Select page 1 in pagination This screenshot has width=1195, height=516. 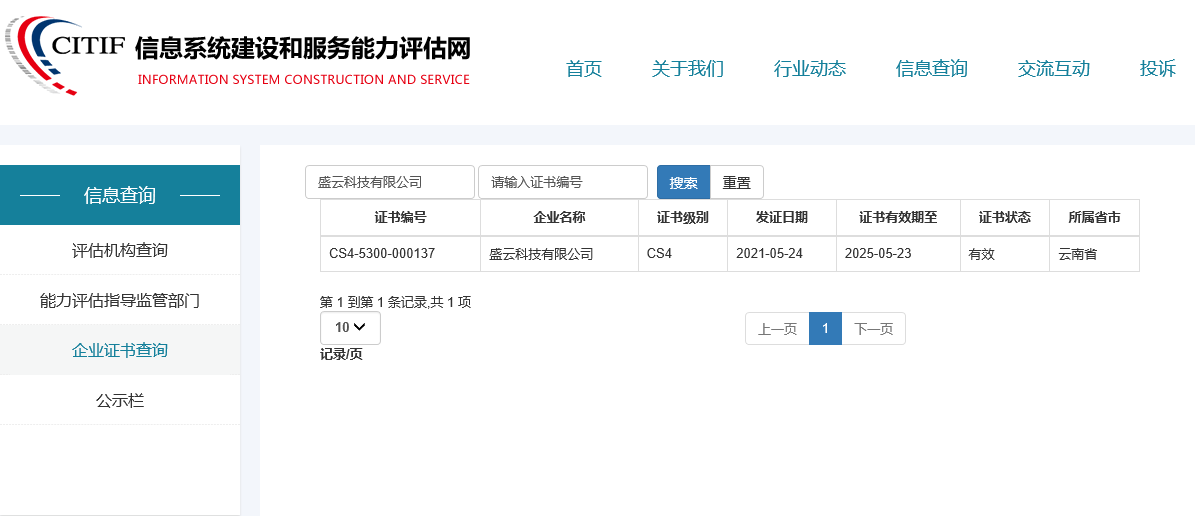[x=825, y=329]
